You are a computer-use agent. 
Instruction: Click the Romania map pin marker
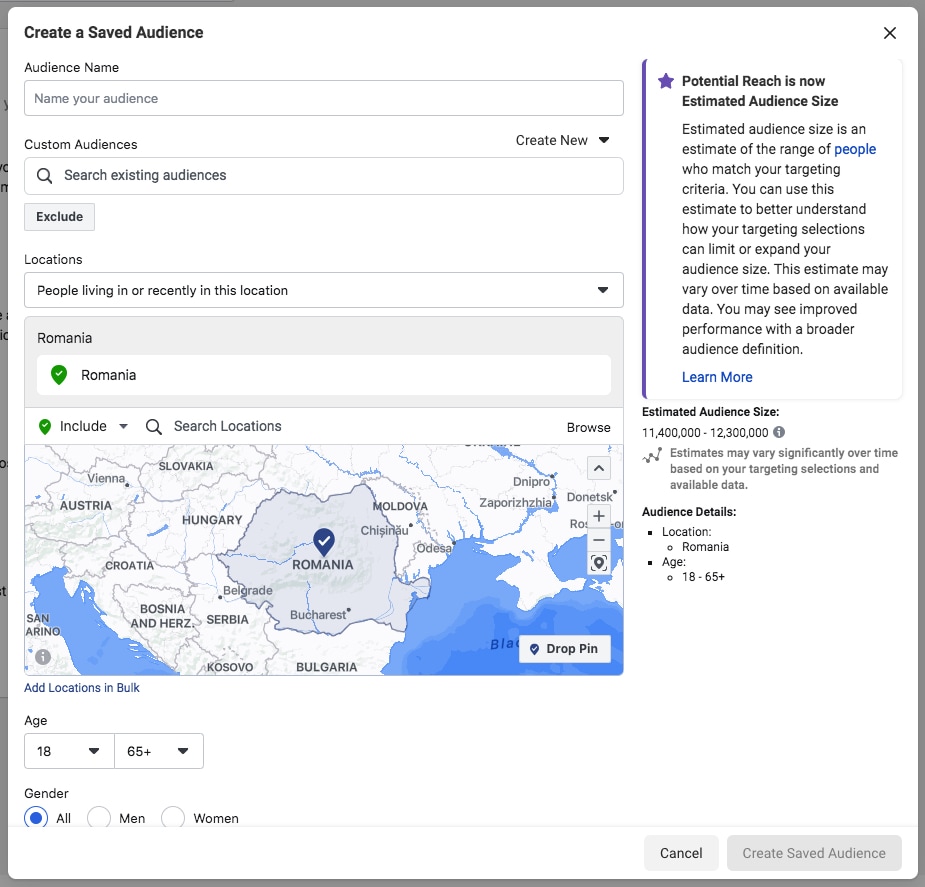tap(323, 542)
